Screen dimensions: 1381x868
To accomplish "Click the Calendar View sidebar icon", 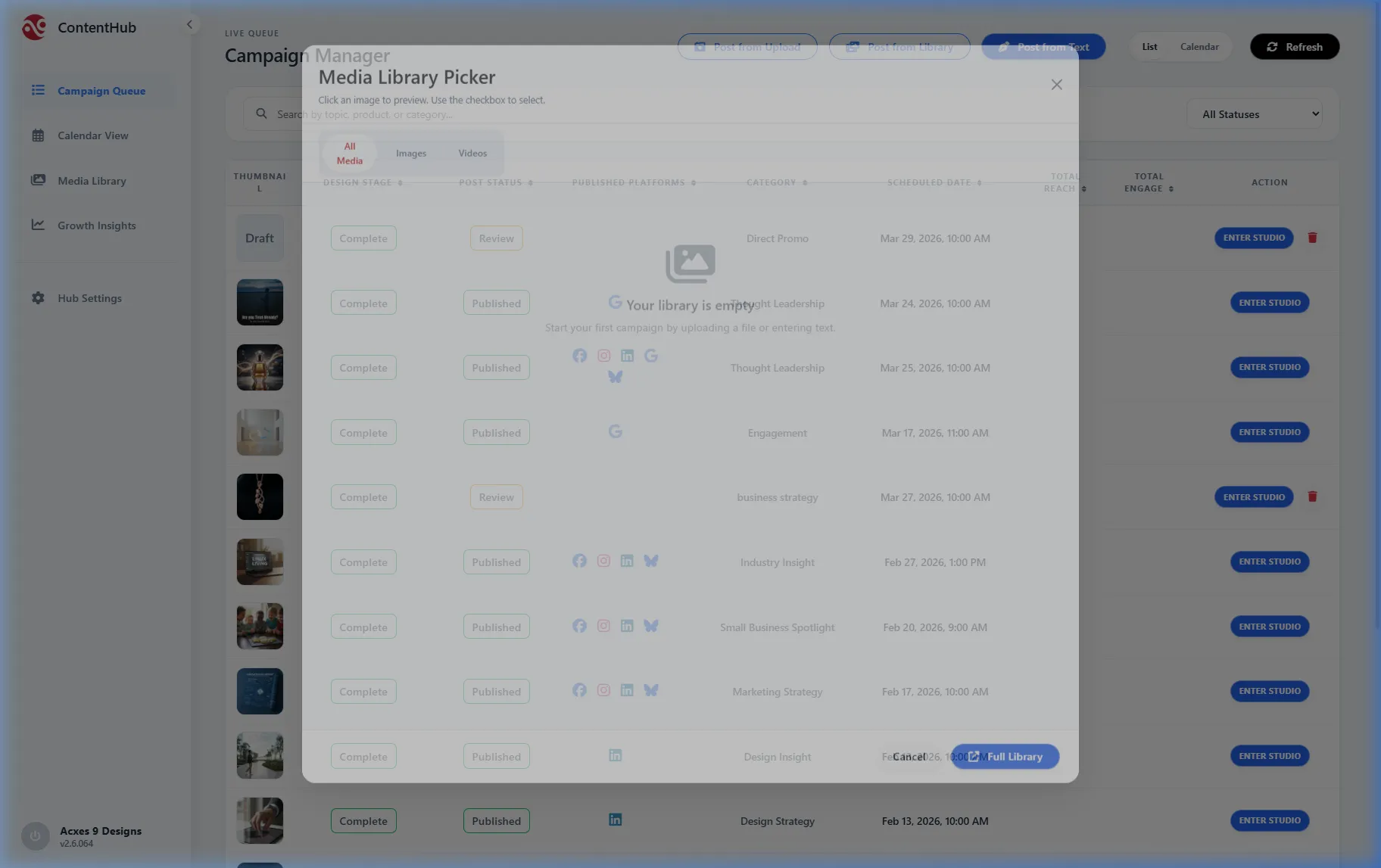I will pos(38,135).
